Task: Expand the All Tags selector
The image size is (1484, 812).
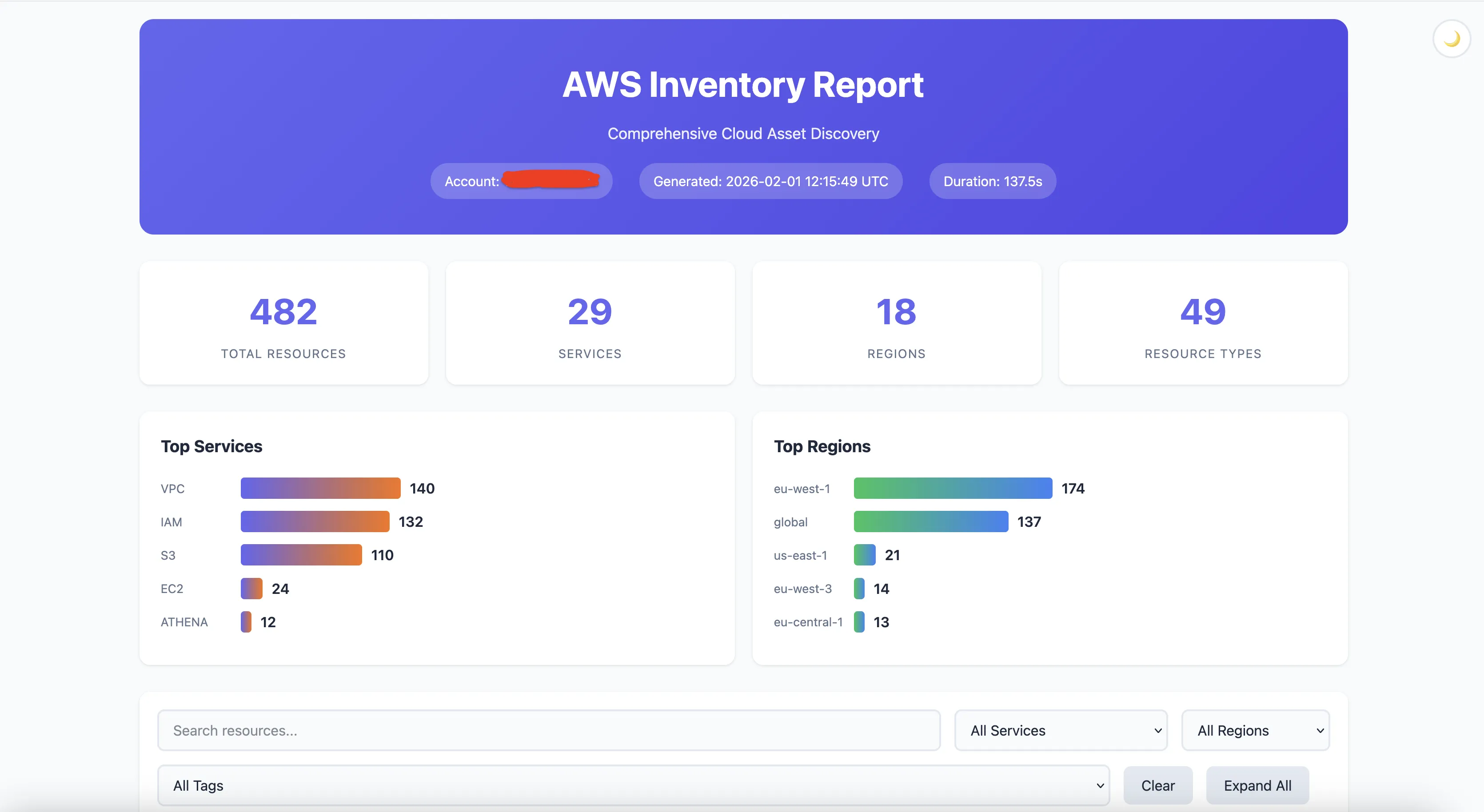Action: tap(633, 785)
